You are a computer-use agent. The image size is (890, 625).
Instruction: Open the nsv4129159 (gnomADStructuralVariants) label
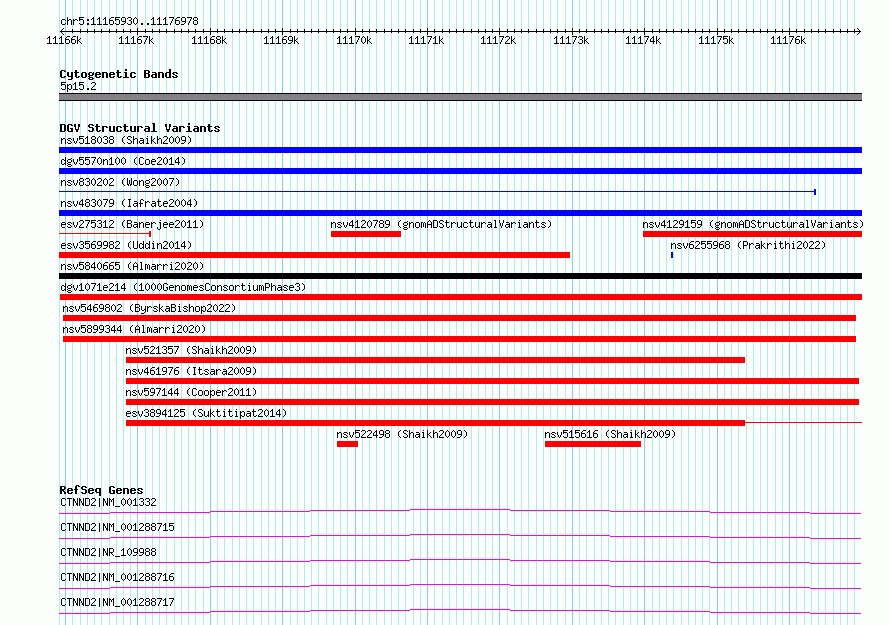(753, 224)
